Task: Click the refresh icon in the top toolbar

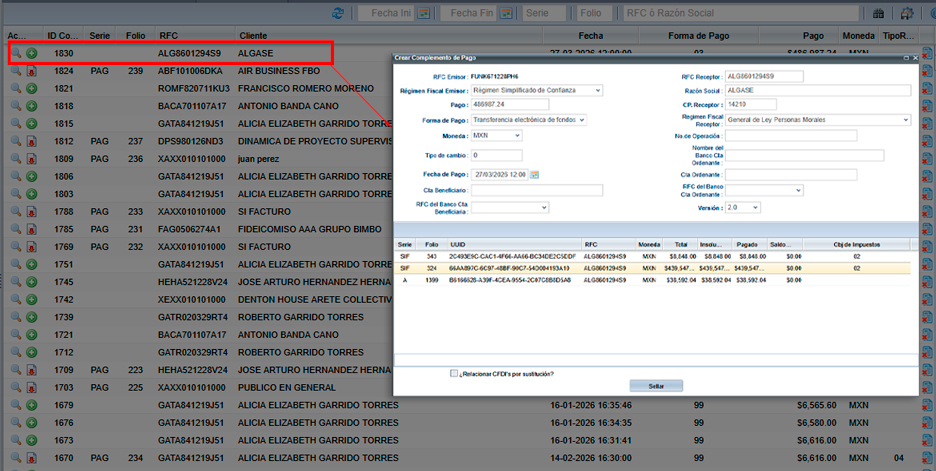Action: click(x=338, y=13)
